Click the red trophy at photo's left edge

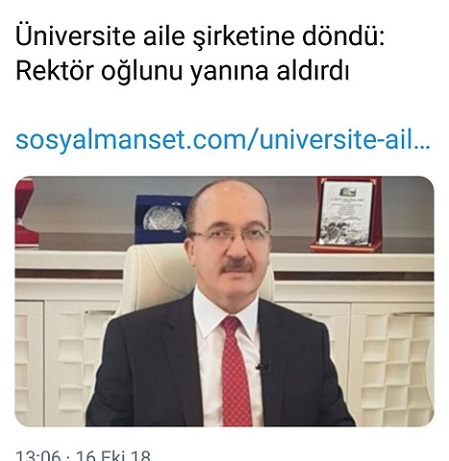pyautogui.click(x=25, y=213)
